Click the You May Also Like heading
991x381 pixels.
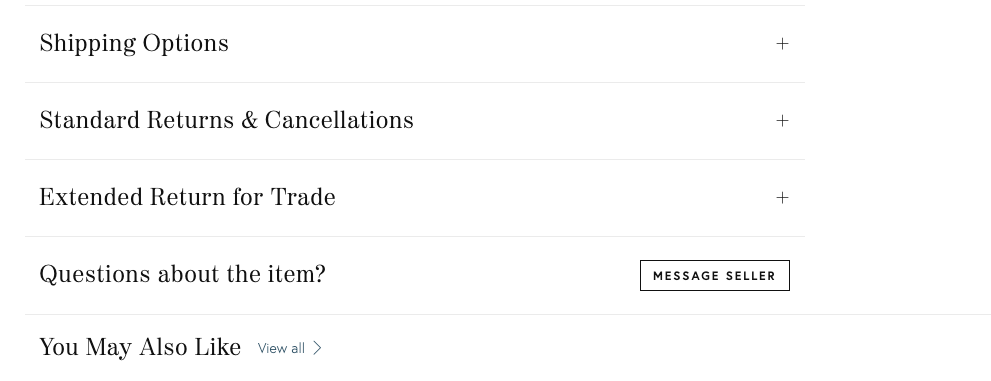point(140,348)
